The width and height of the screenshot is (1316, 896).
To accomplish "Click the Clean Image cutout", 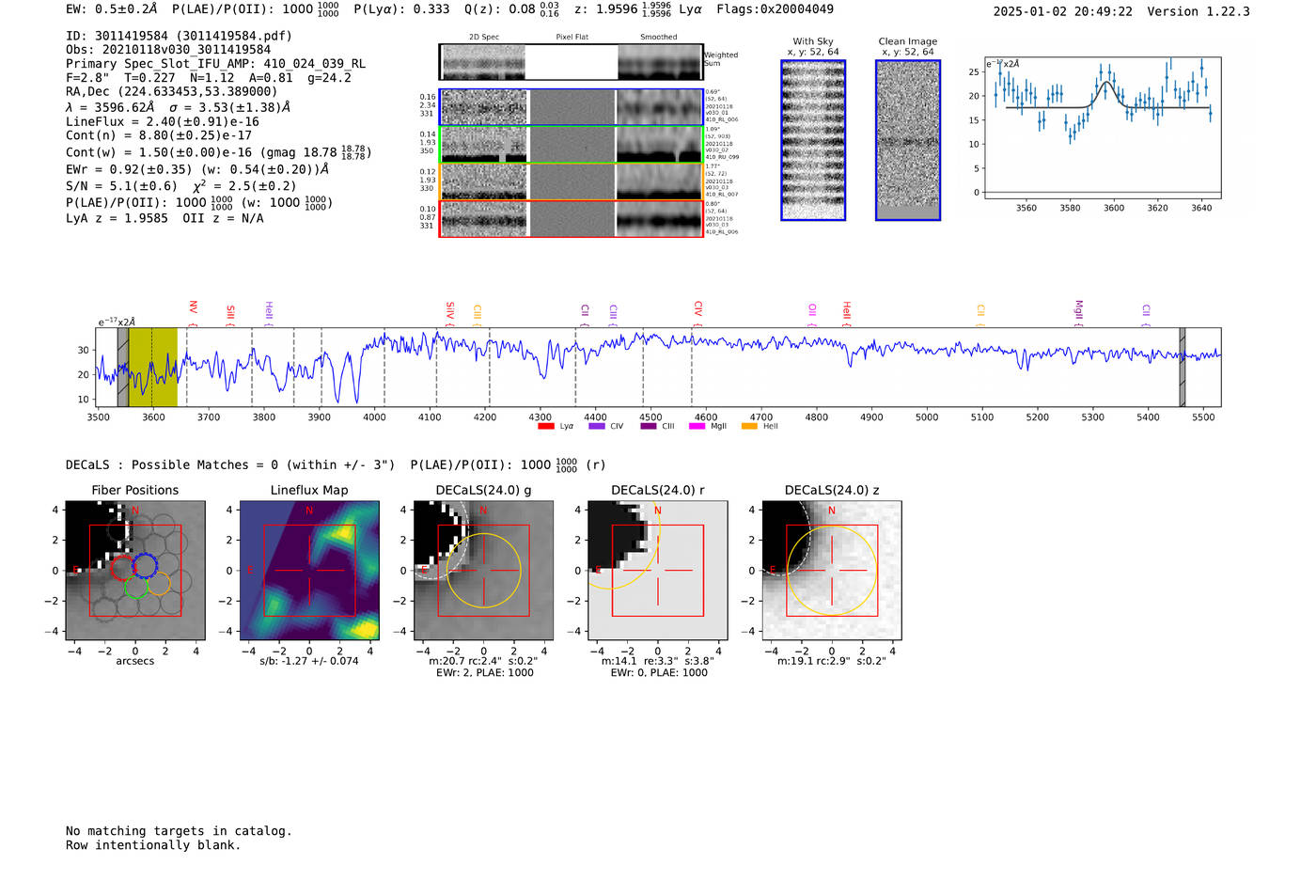I will (908, 141).
